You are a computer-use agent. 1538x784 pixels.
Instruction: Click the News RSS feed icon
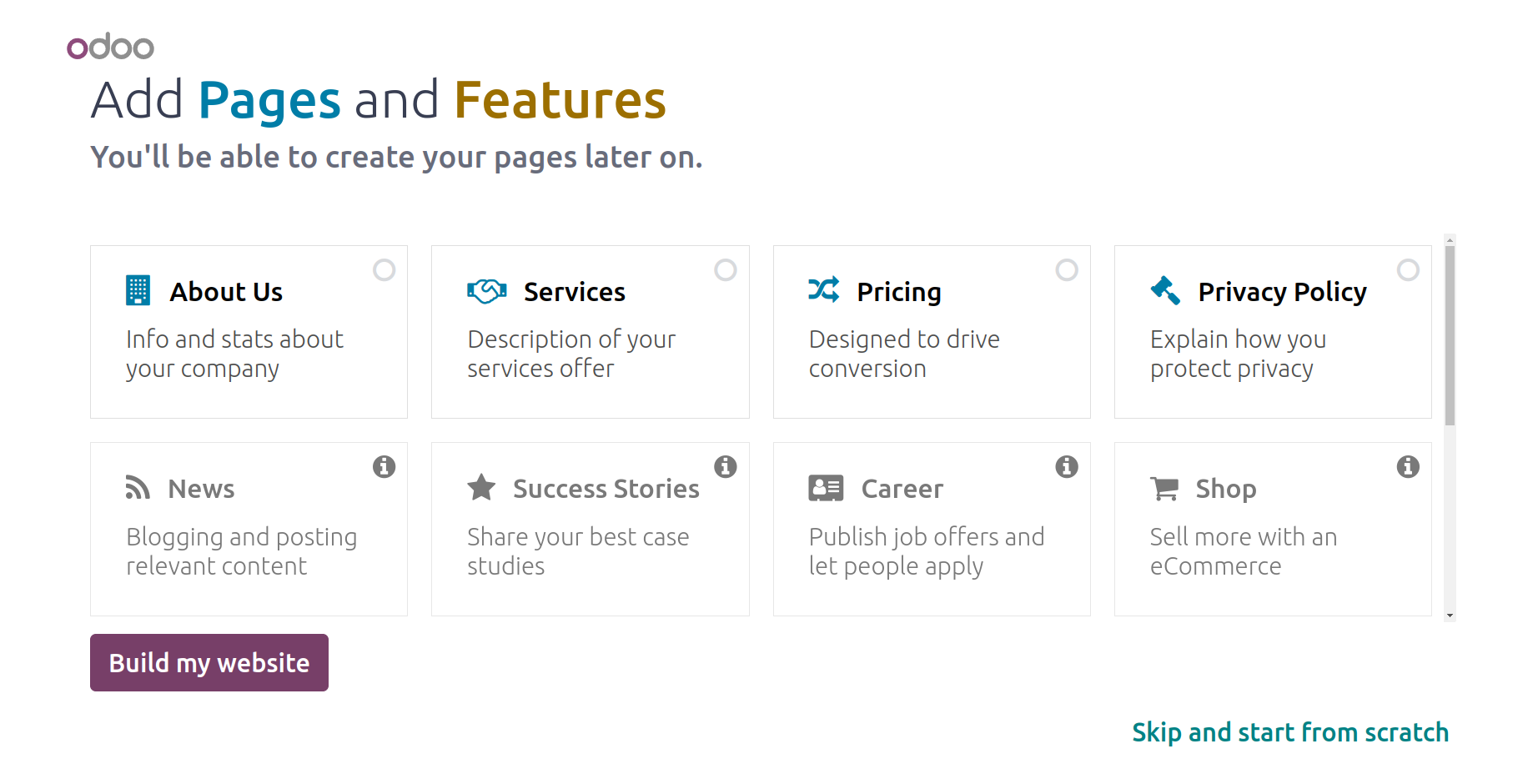click(138, 487)
